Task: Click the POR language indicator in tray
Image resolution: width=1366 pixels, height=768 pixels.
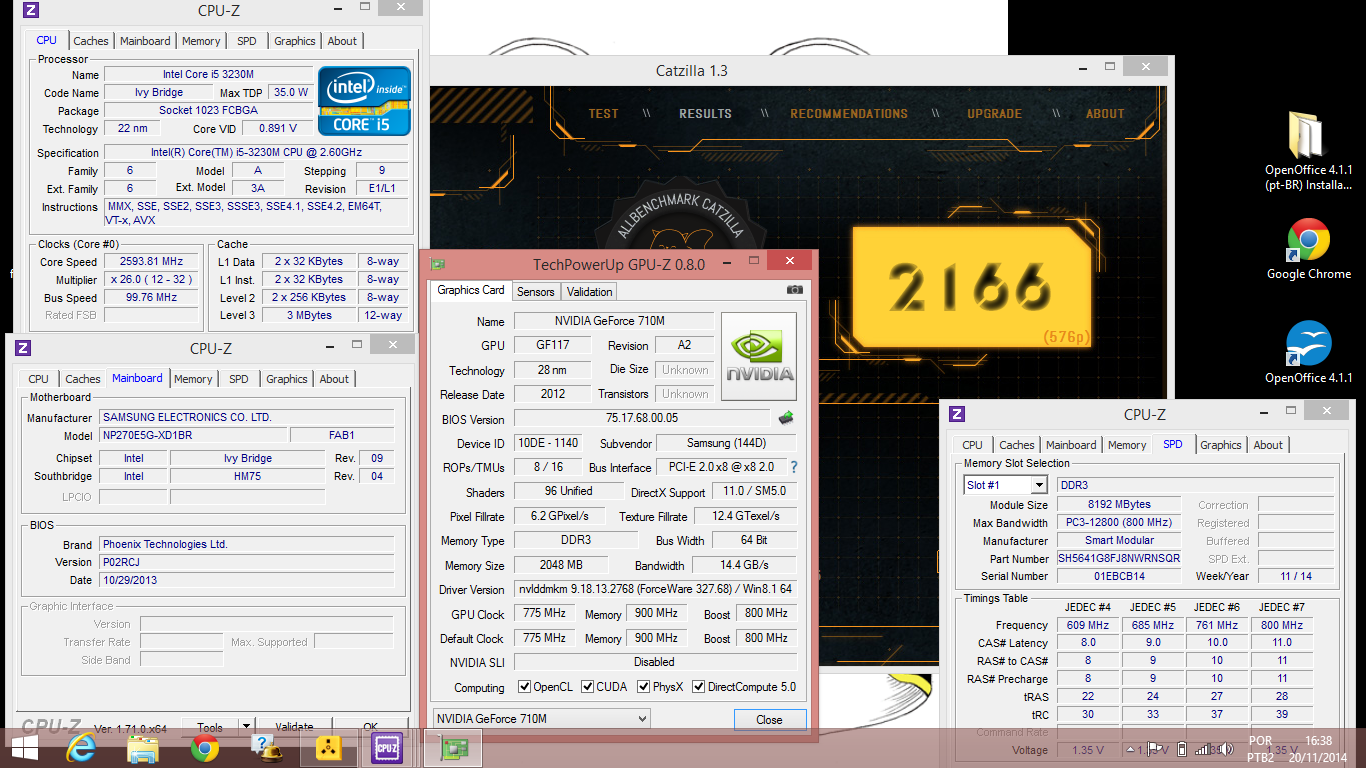Action: tap(1261, 741)
